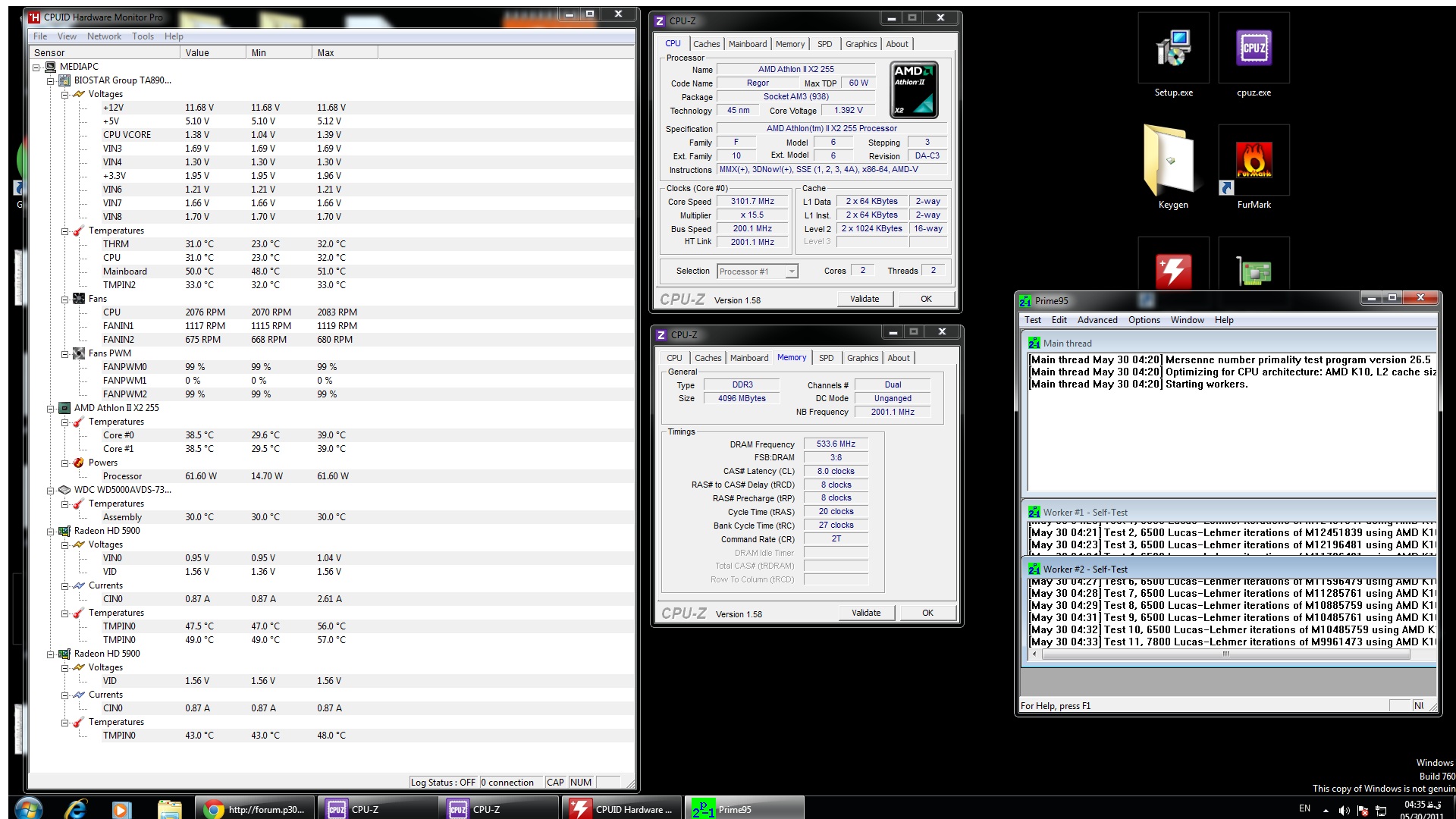This screenshot has height=819, width=1456.
Task: Click the Prime95 scrollbar left arrow
Action: (x=1034, y=654)
